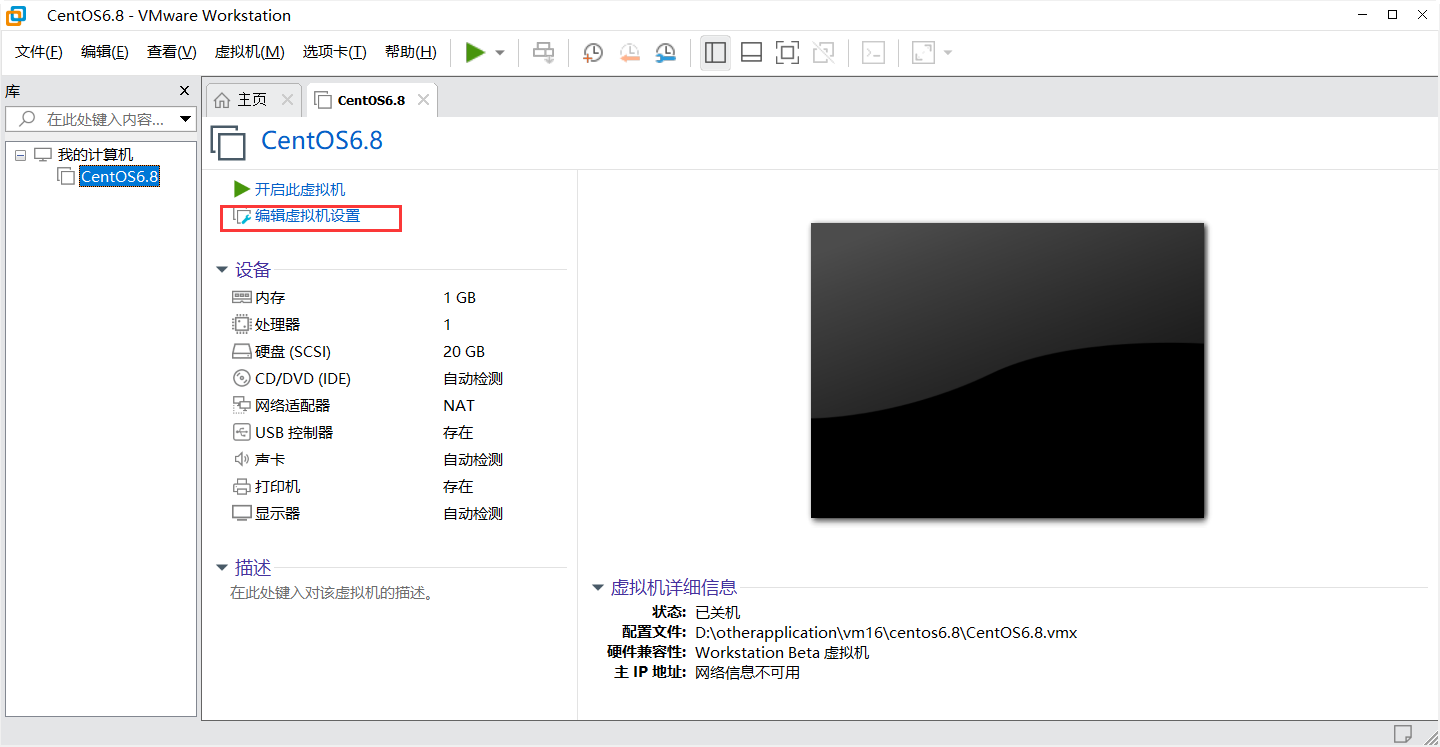Open the 虚拟机 menu

[249, 52]
